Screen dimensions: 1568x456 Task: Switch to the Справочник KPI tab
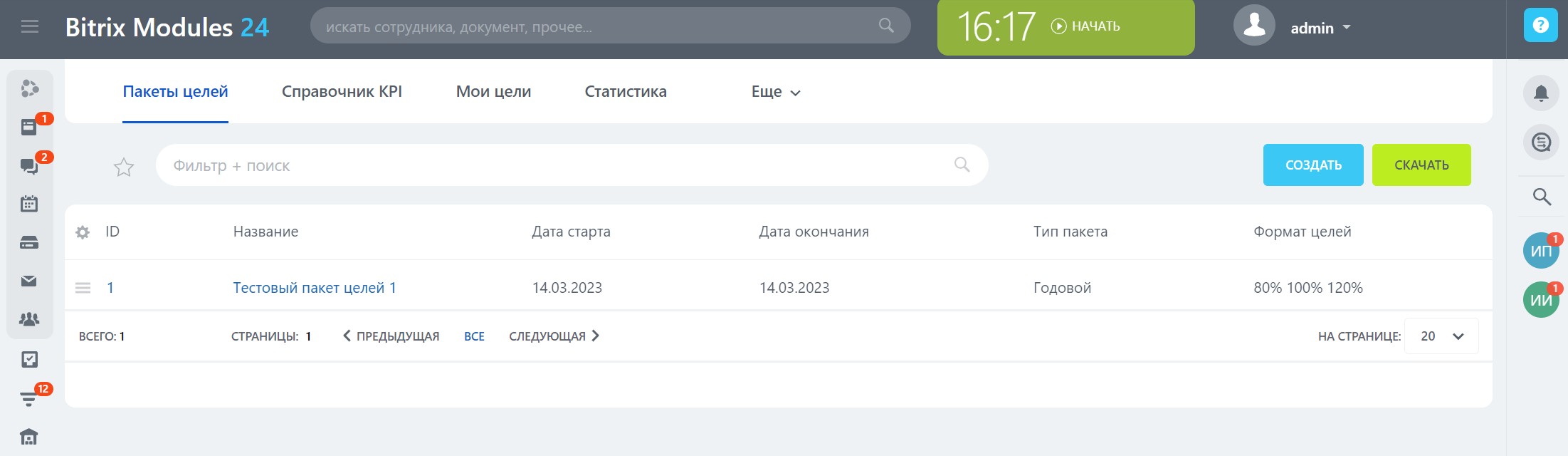pyautogui.click(x=342, y=92)
